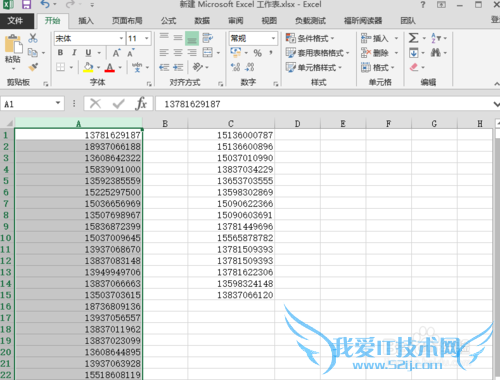This screenshot has width=500, height=380.
Task: Open 单元格样式 cell styles
Action: click(x=314, y=68)
